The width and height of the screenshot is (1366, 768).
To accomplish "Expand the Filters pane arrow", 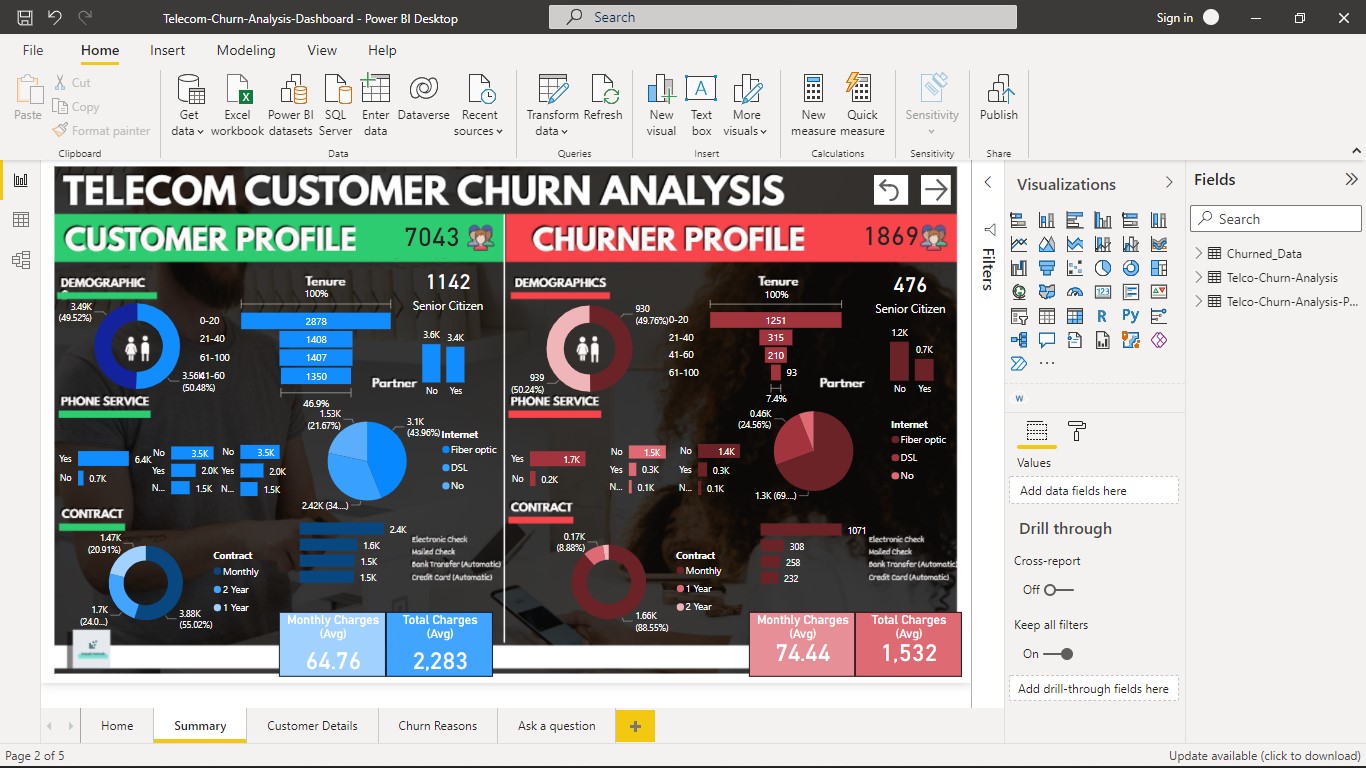I will 988,183.
